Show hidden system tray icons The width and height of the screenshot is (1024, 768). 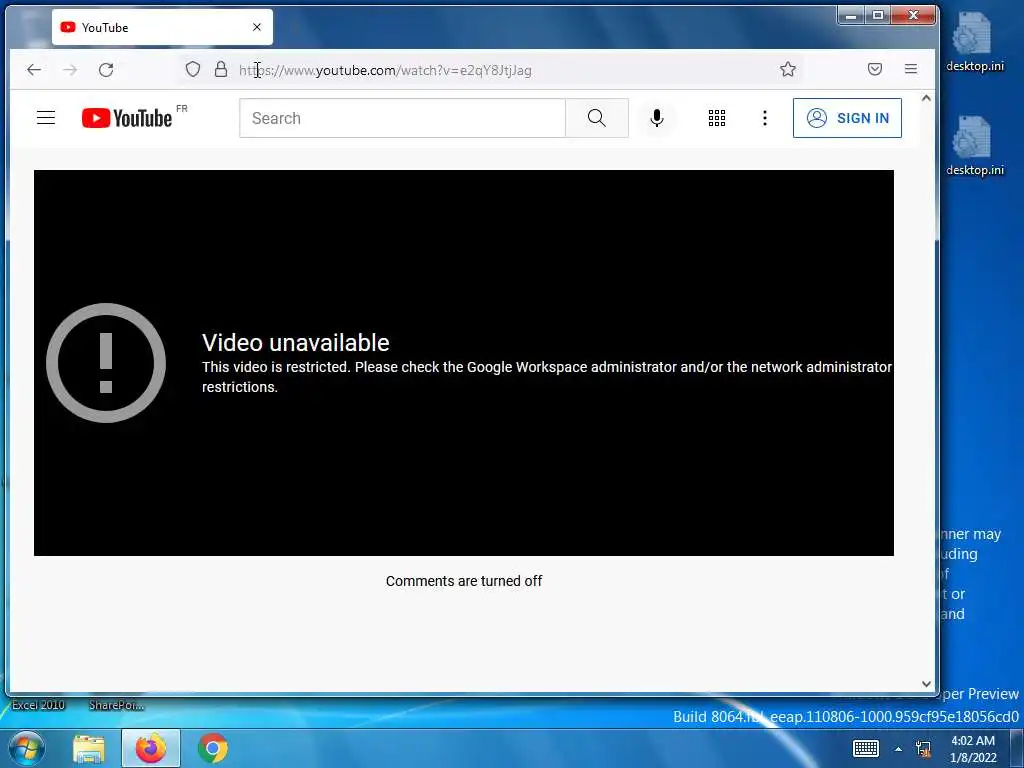tap(899, 749)
